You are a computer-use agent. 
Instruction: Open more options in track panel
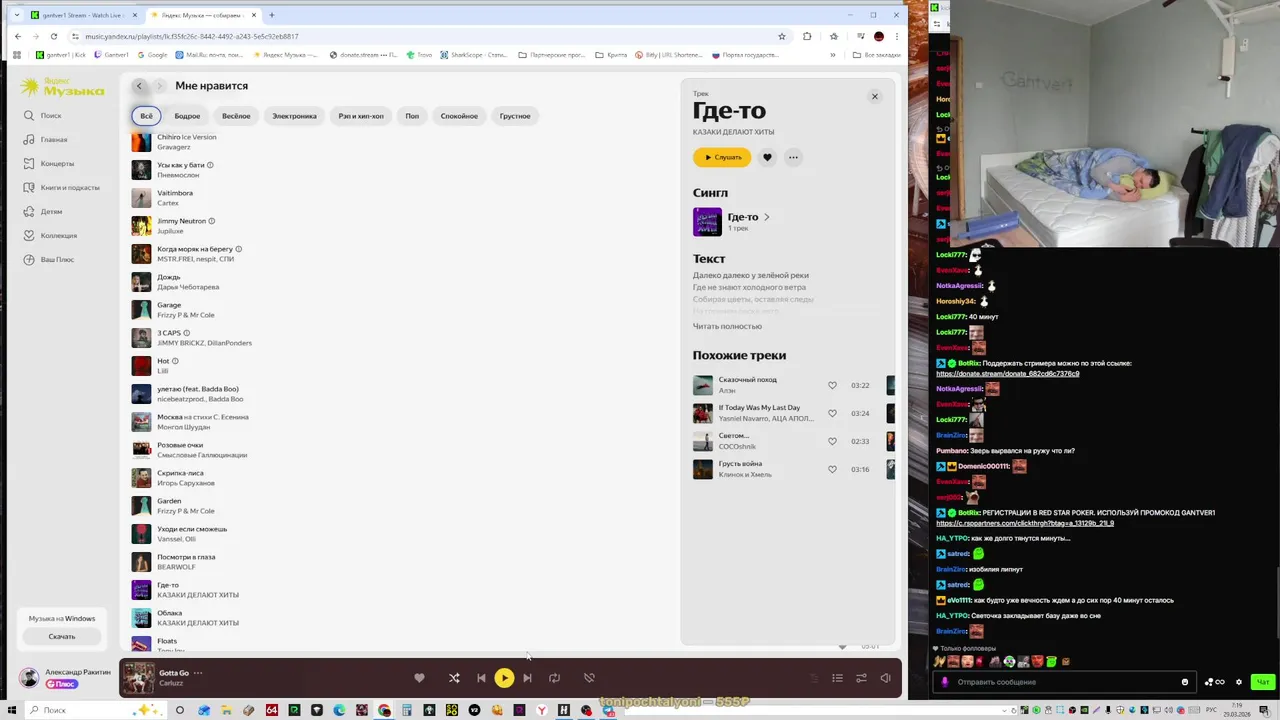[x=793, y=157]
